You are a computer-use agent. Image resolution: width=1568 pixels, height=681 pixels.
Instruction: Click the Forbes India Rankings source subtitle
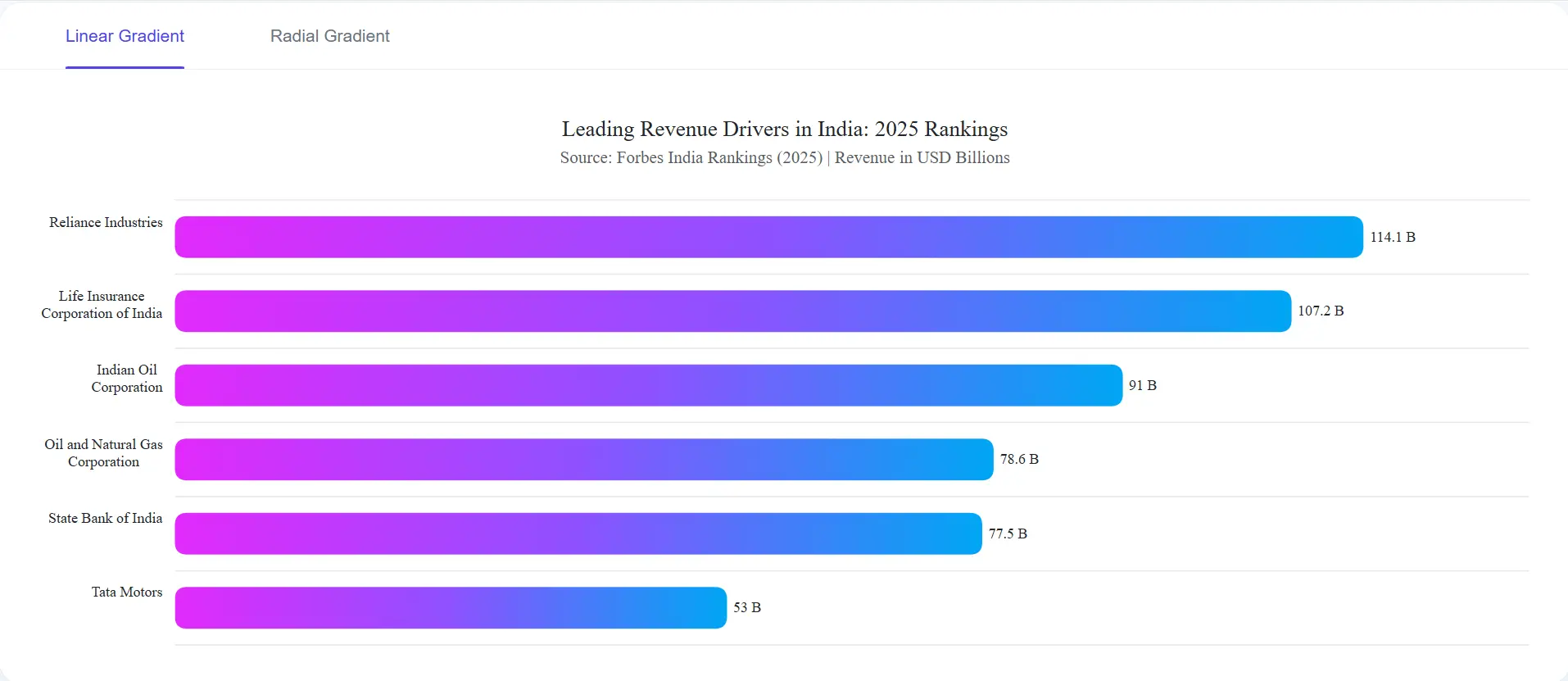click(x=785, y=157)
